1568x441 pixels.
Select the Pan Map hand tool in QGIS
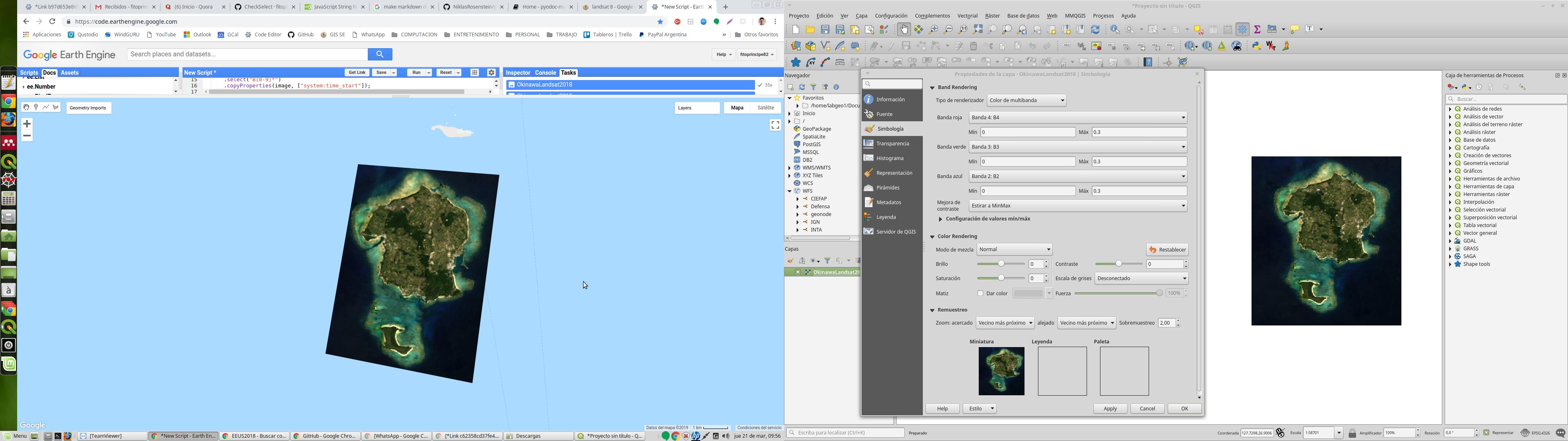(x=904, y=29)
